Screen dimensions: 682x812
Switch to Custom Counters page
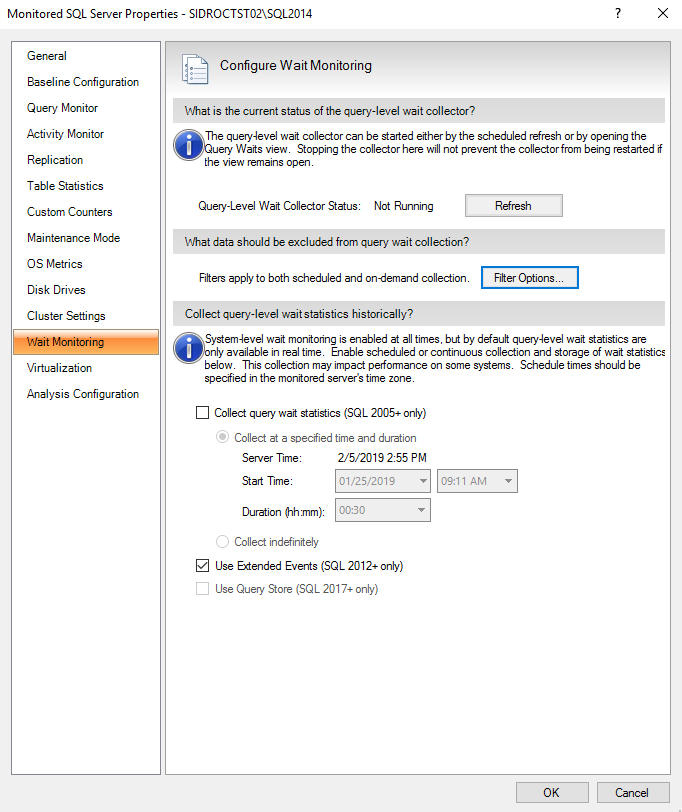[69, 212]
